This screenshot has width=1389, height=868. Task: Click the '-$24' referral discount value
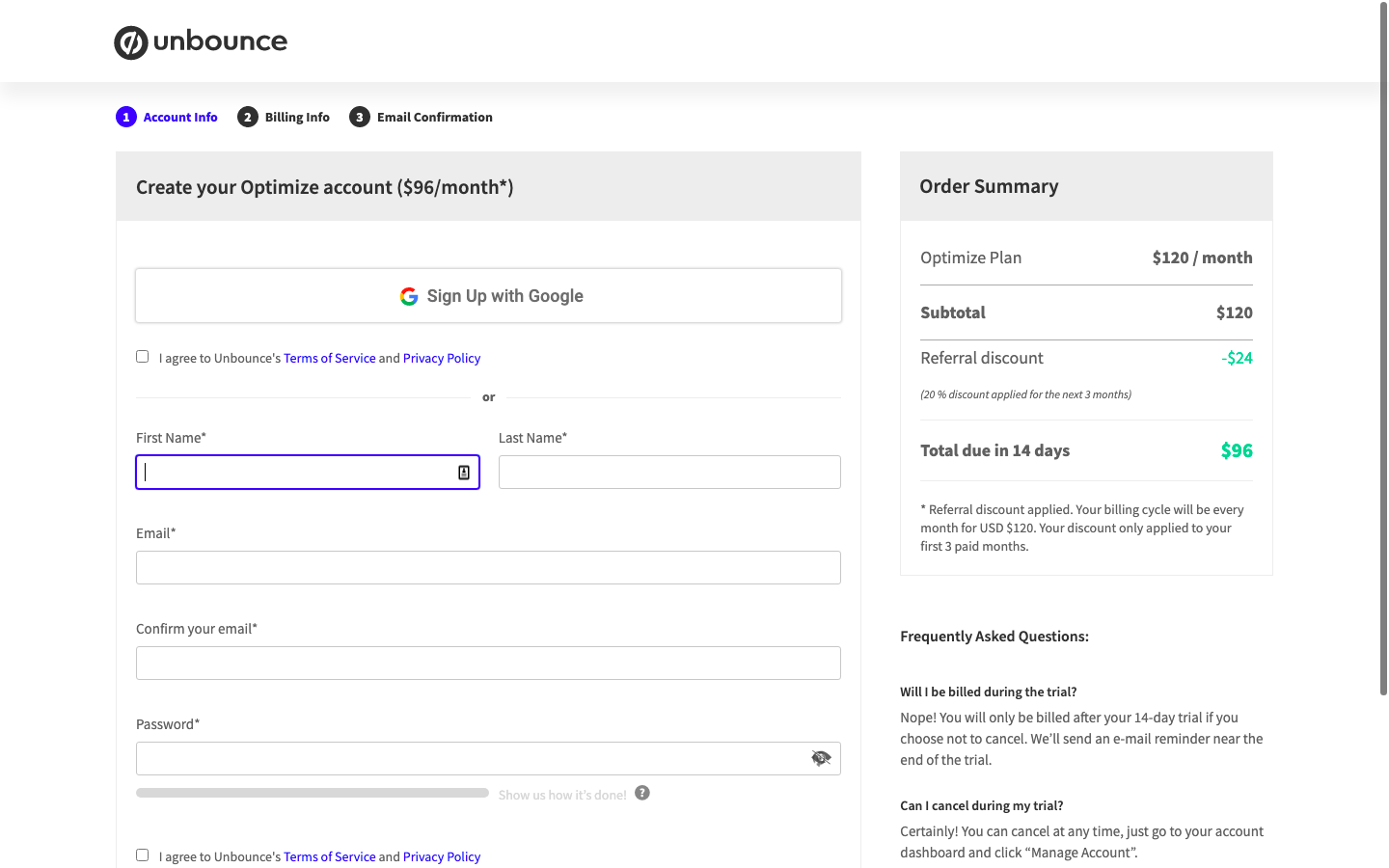pos(1237,358)
